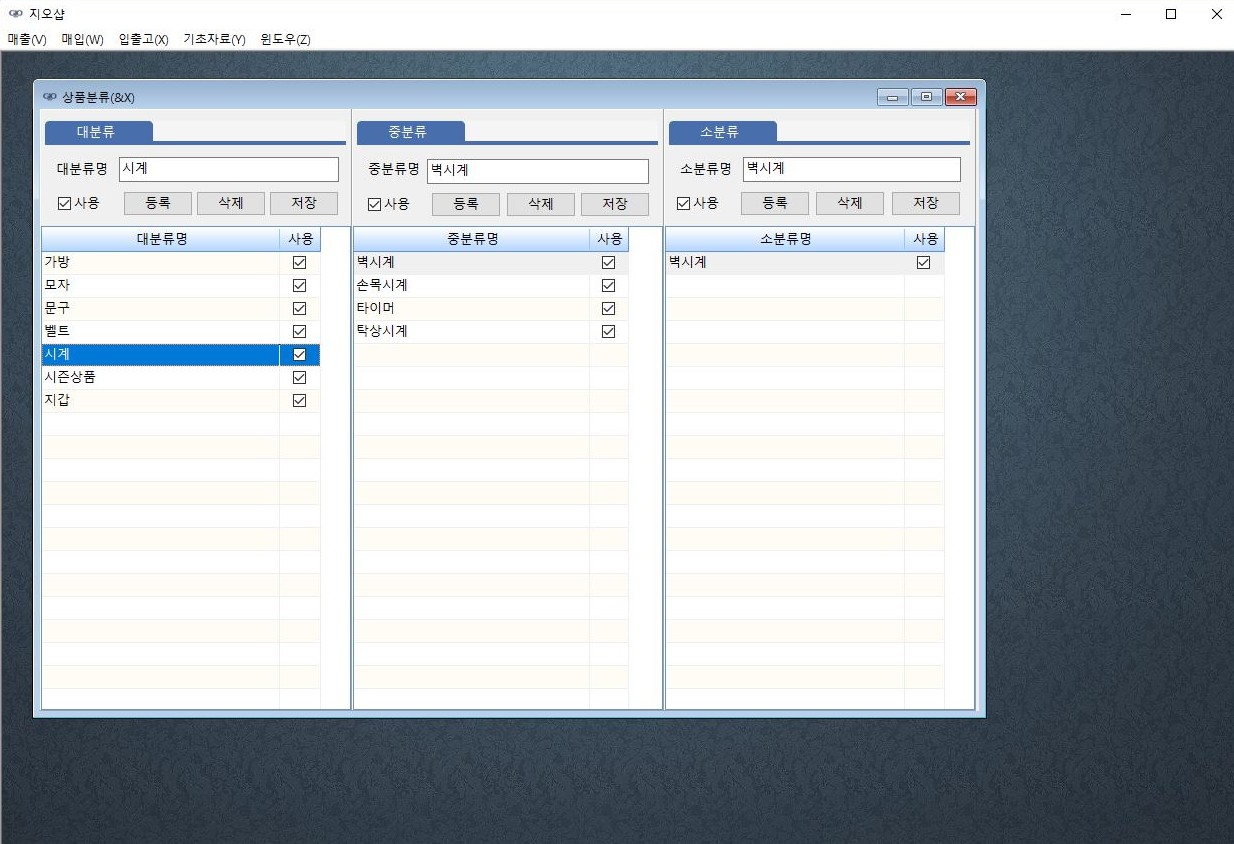Select 시즌상품 in the 대분류 list
Screen dimensions: 1234x844
tap(70, 378)
